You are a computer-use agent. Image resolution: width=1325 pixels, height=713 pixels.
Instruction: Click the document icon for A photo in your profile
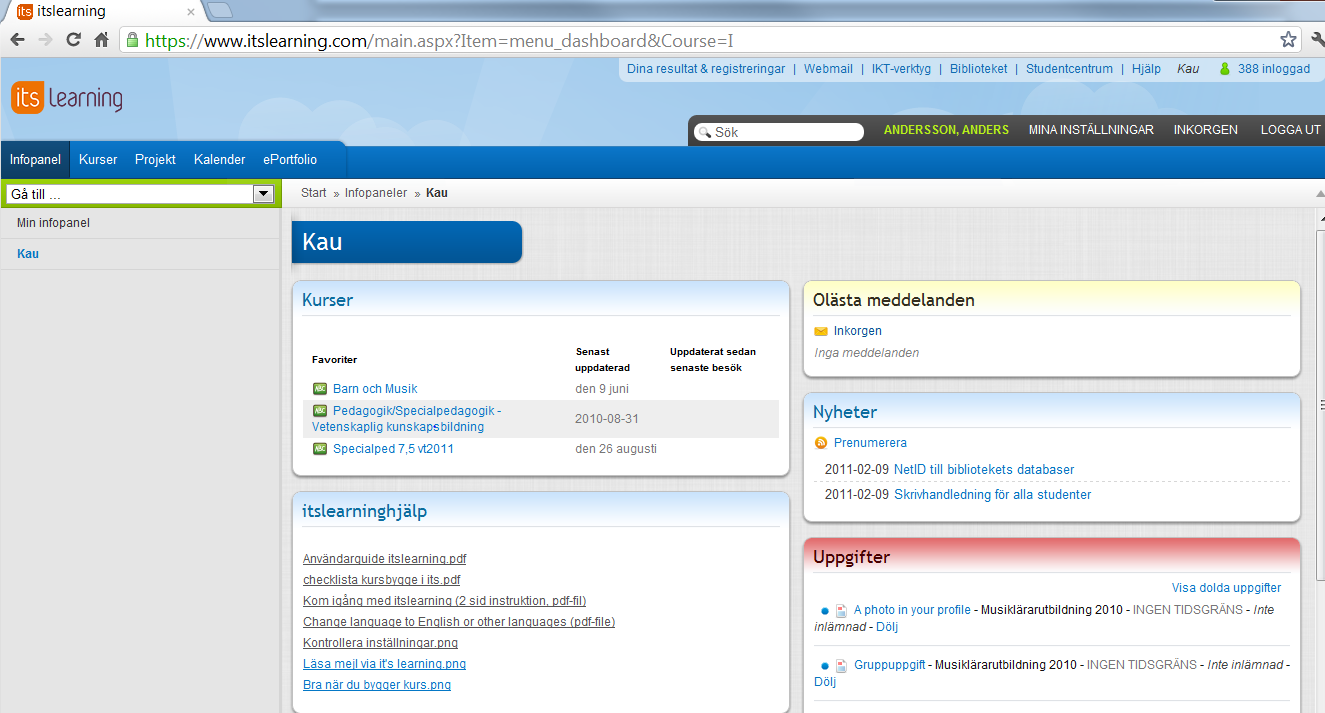pos(842,610)
